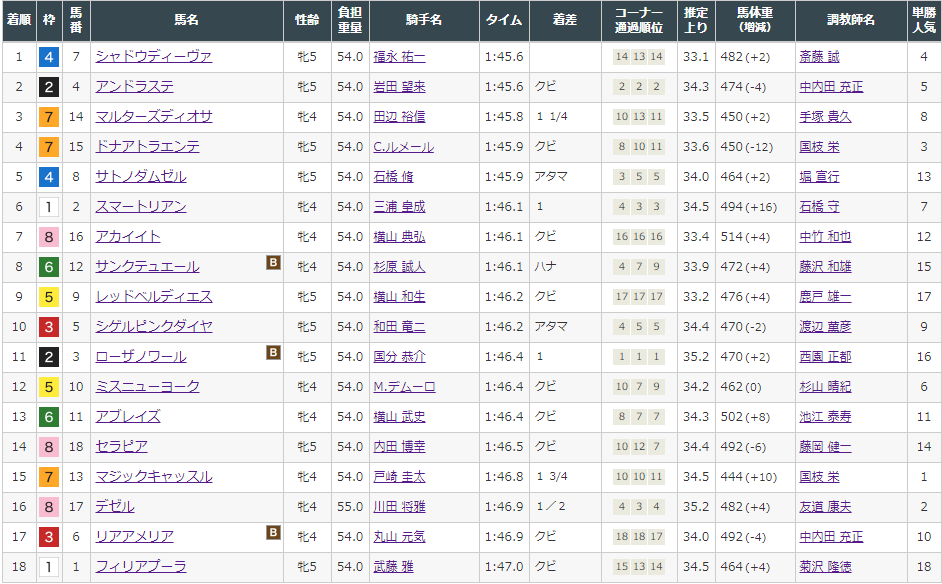Open horse page for アンドラステ
Viewport: 942px width, 584px height.
click(x=134, y=87)
